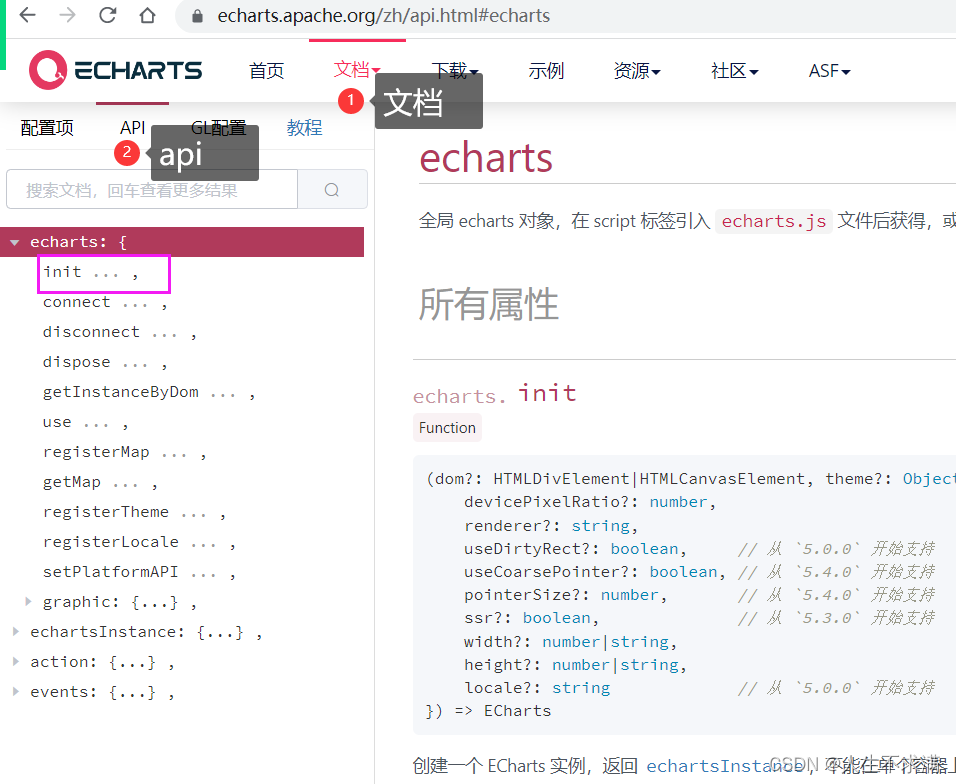Click the red step badge 2 near api

pos(127,153)
